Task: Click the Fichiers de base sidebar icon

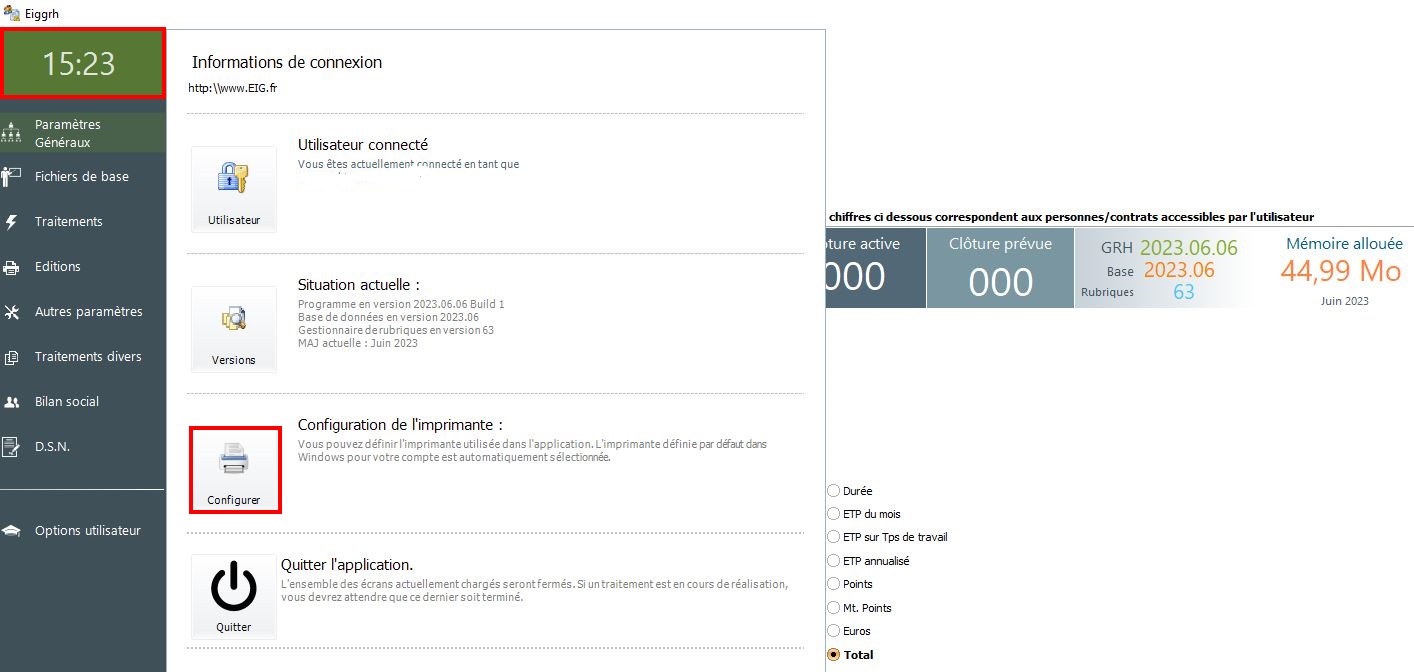Action: coord(12,177)
